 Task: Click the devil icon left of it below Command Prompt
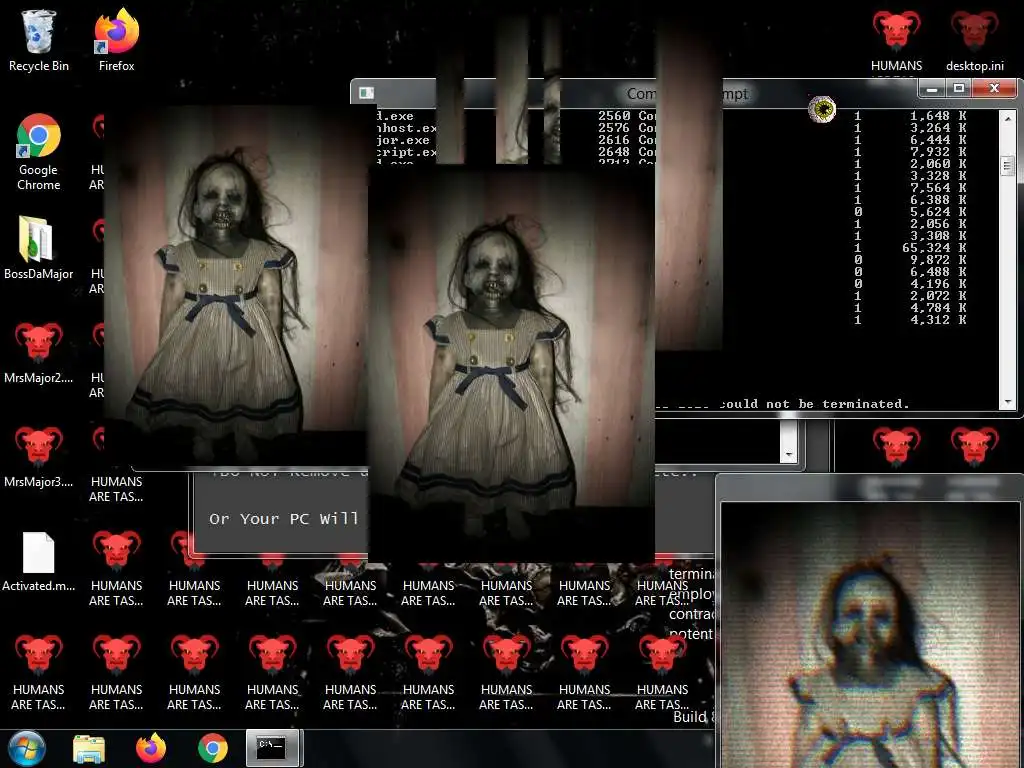(897, 446)
